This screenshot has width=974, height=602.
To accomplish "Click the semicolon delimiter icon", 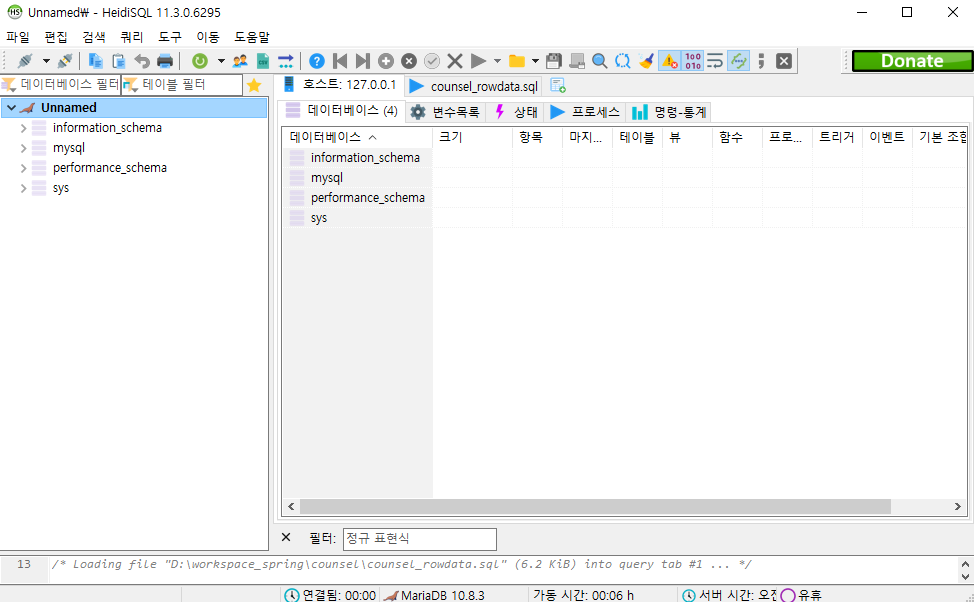I will click(x=762, y=61).
